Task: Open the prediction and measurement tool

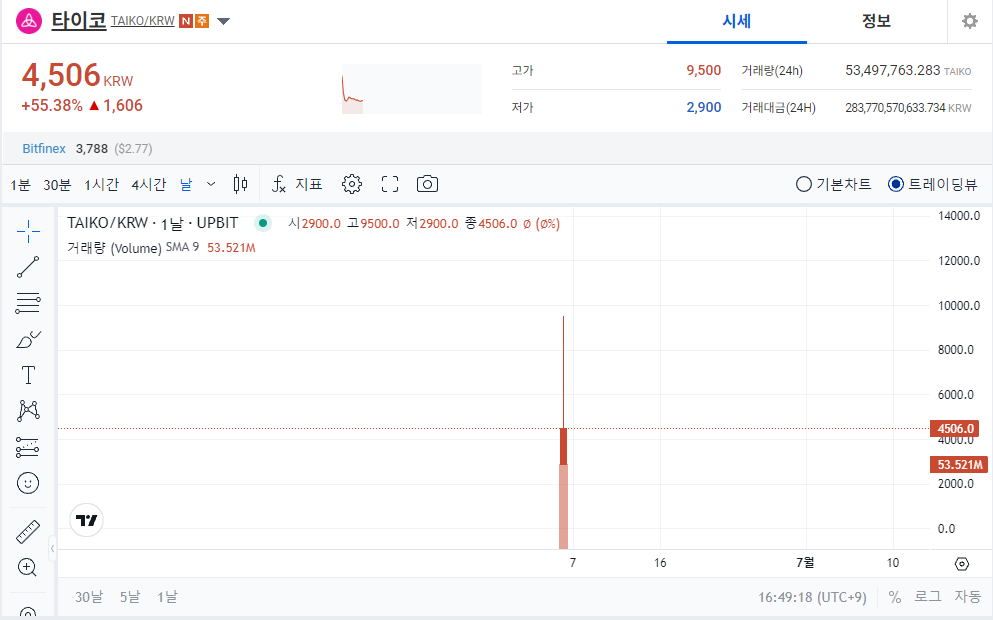Action: 27,447
